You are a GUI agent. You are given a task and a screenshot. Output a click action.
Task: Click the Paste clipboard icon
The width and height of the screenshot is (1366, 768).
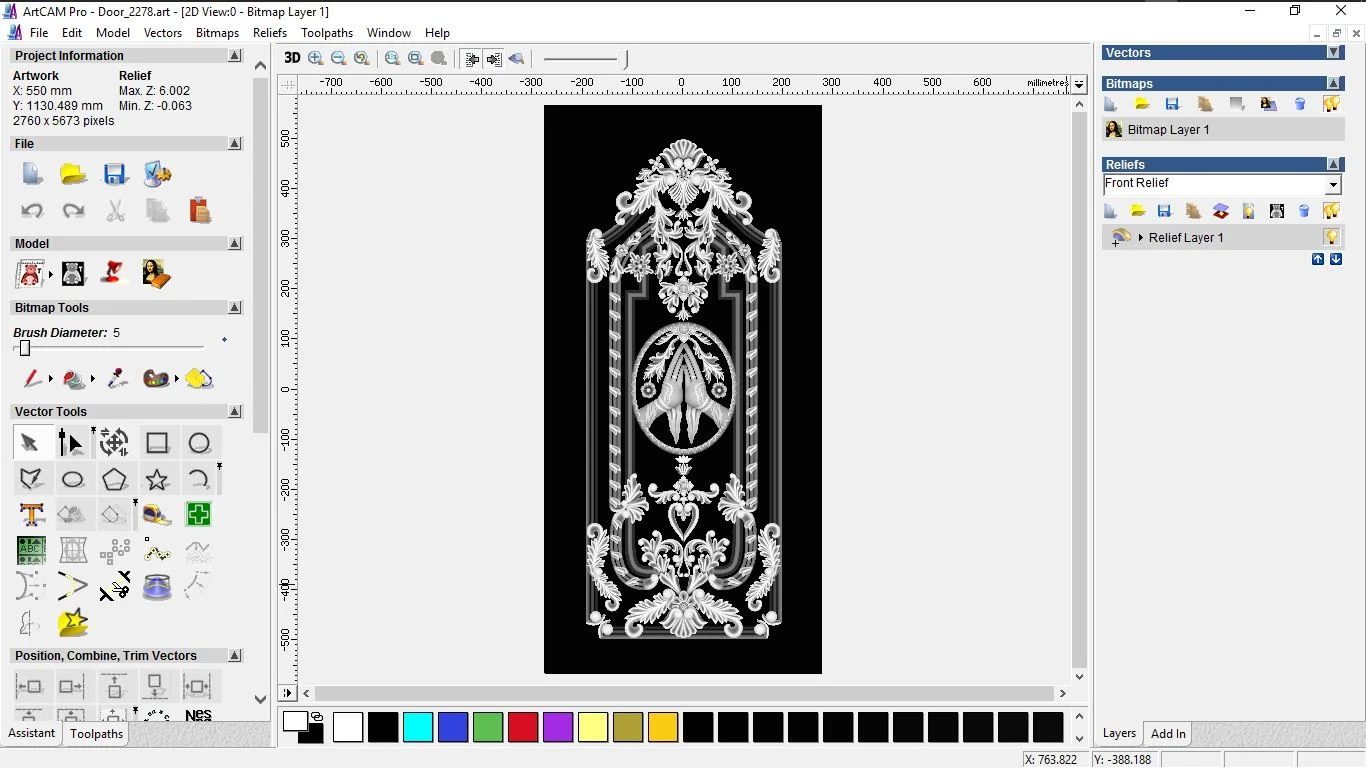200,210
